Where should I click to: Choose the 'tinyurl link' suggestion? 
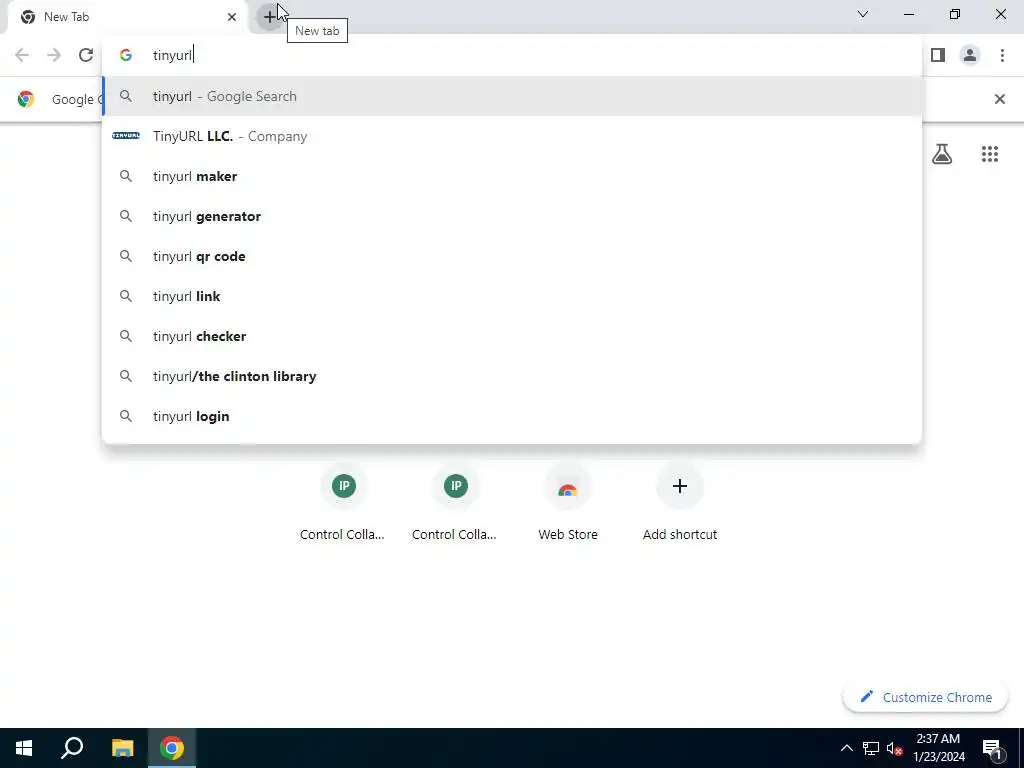click(x=512, y=296)
